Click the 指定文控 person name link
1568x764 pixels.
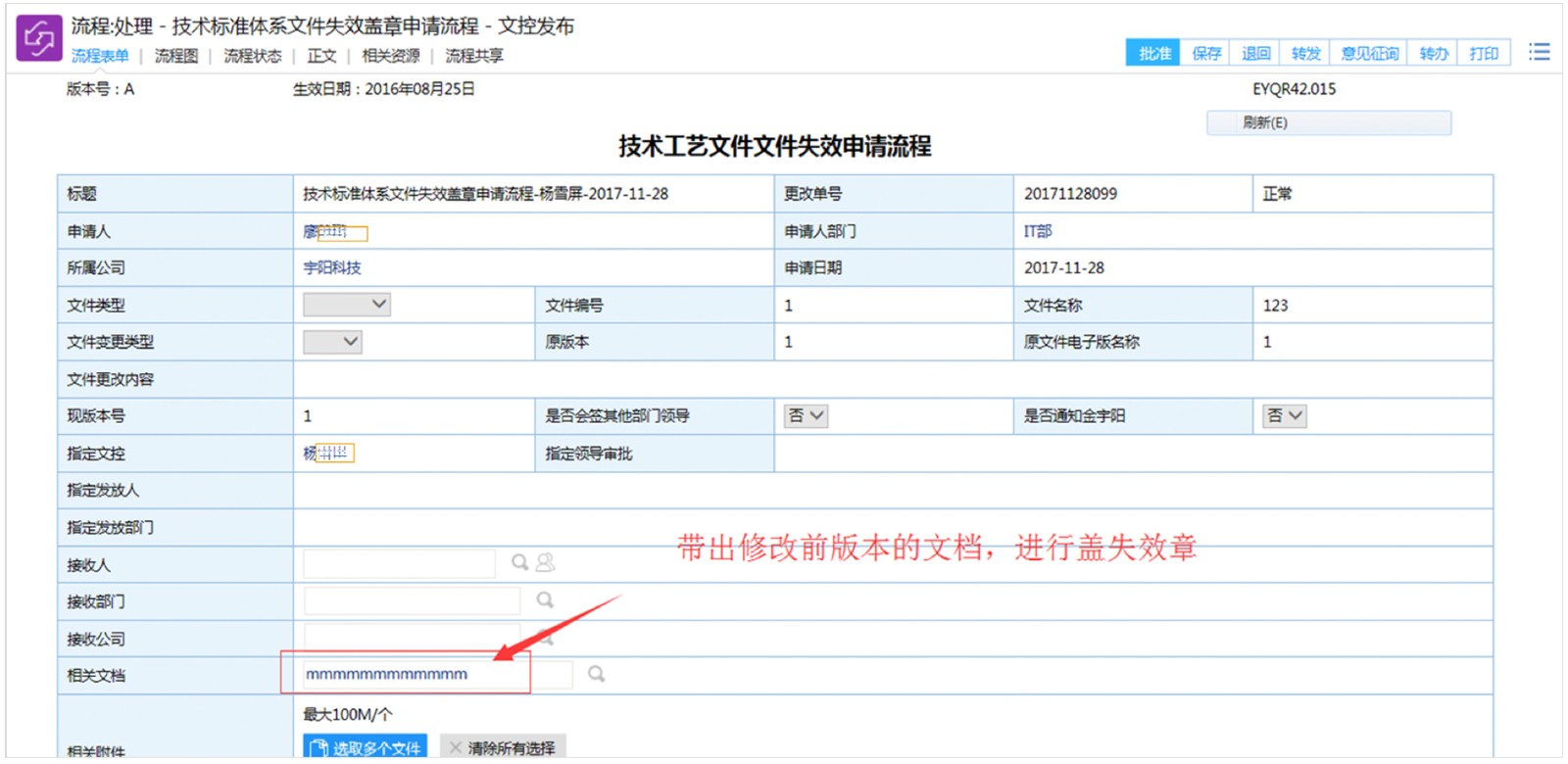coord(327,453)
